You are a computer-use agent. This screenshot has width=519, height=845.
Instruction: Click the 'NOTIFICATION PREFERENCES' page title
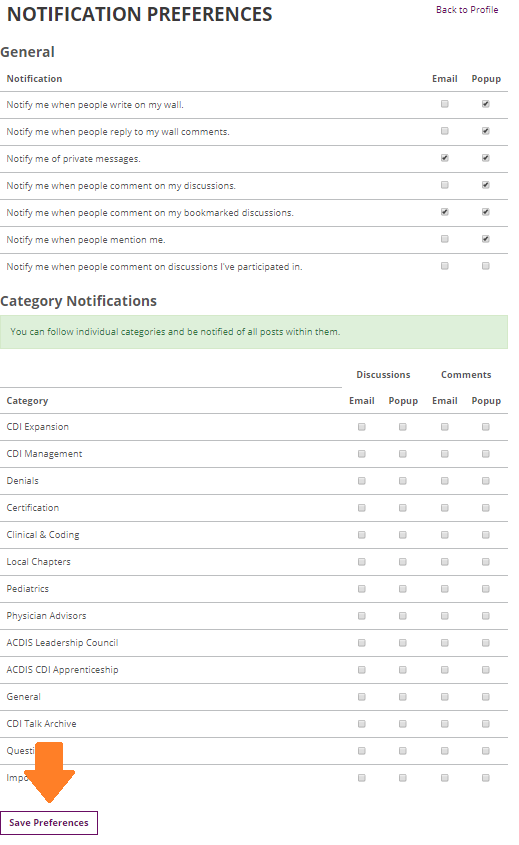point(140,14)
